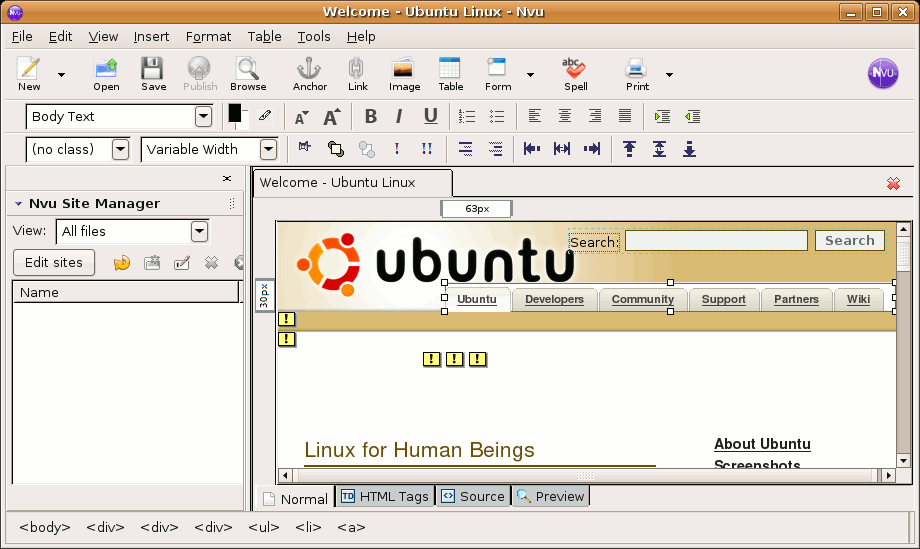Center align the text

point(564,116)
